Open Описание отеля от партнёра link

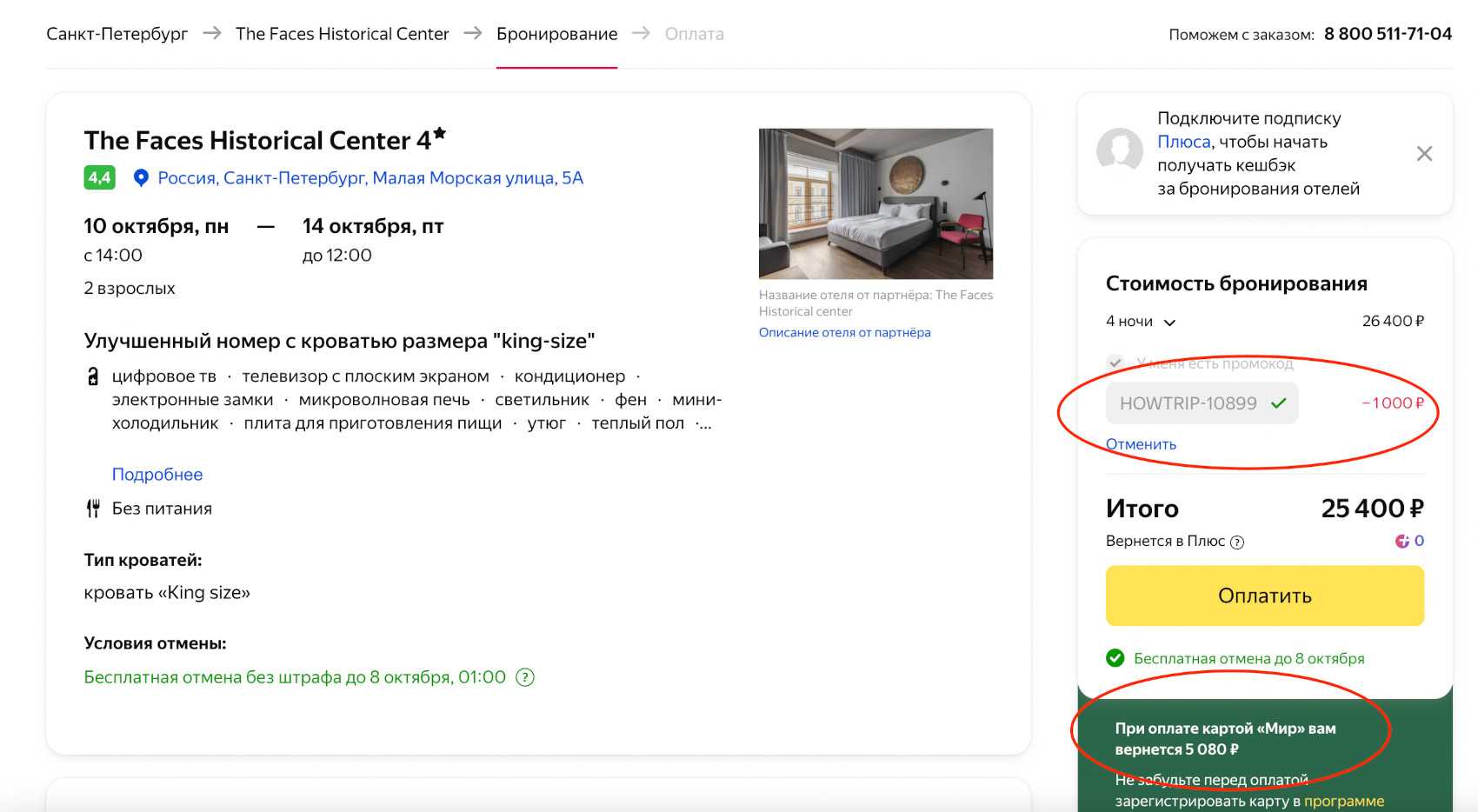[x=844, y=332]
